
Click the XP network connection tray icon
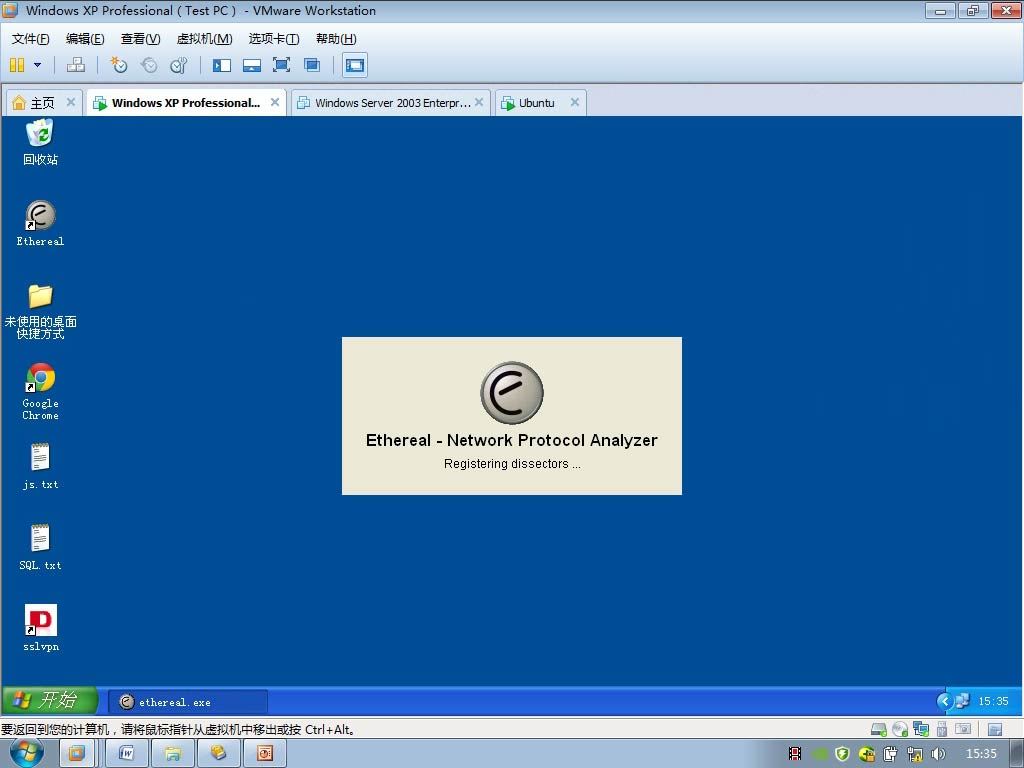click(x=963, y=701)
